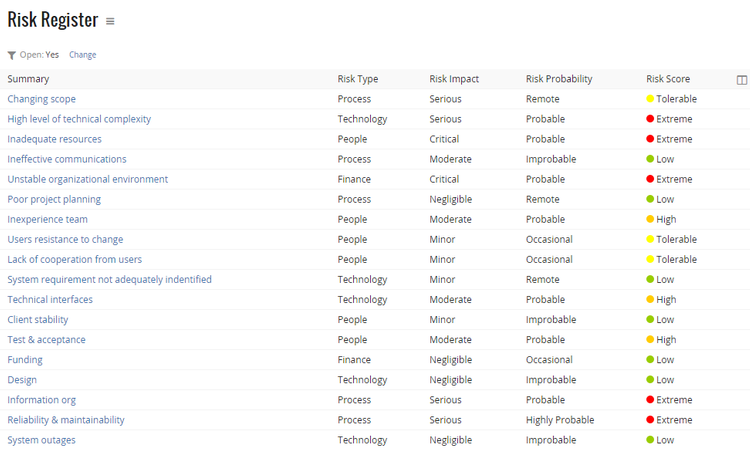Open the High level of technical complexity risk
750x458 pixels.
79,119
